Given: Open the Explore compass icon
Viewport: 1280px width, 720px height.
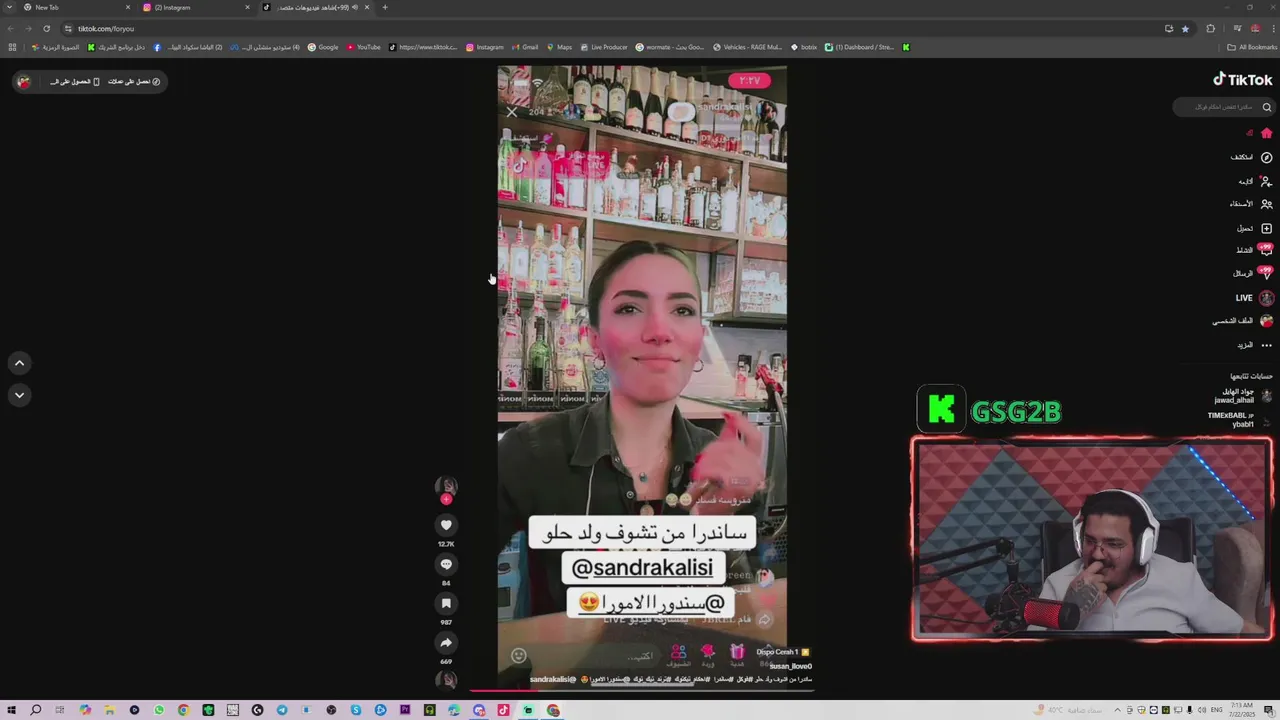Looking at the screenshot, I should tap(1266, 157).
